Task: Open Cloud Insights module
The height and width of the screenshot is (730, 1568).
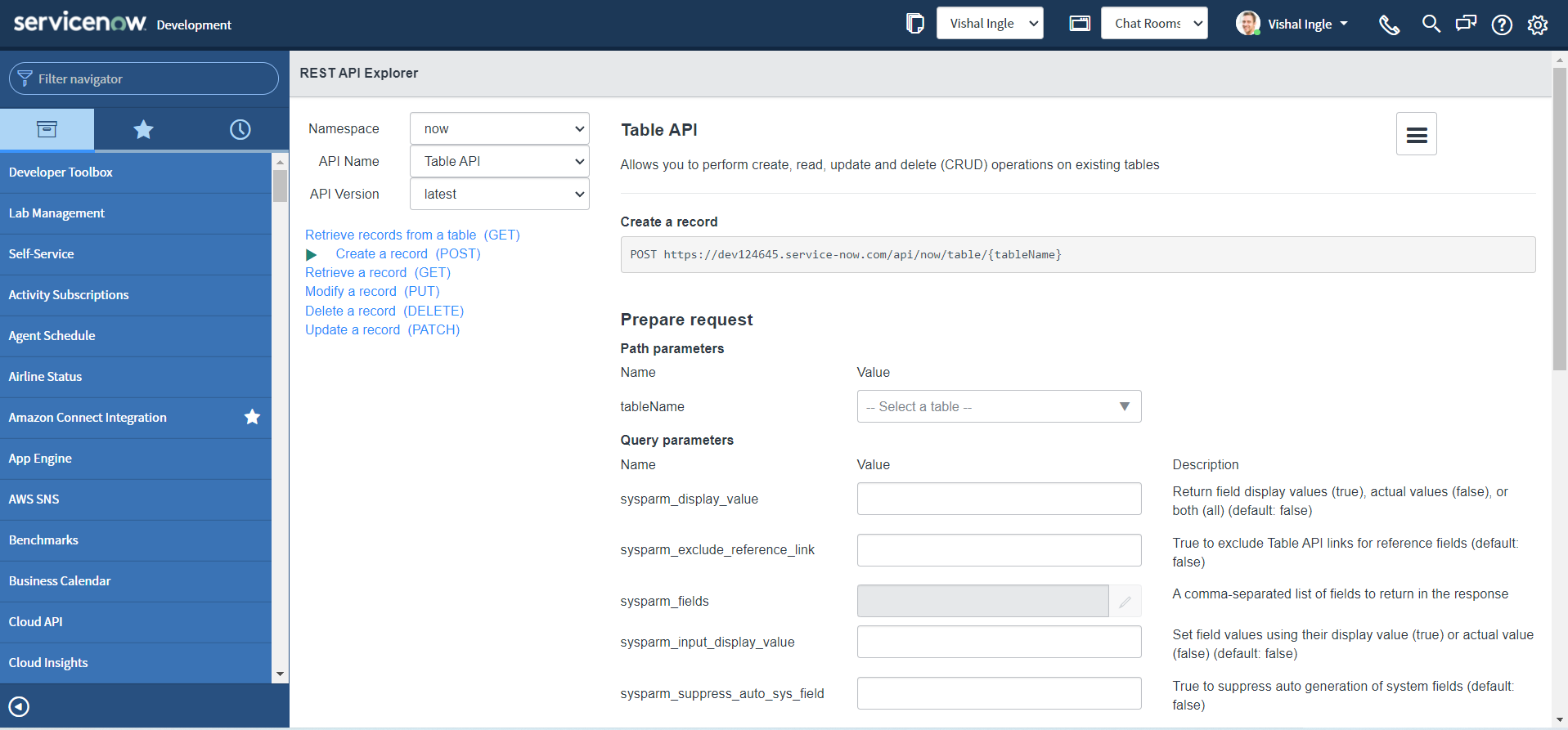Action: click(x=136, y=663)
